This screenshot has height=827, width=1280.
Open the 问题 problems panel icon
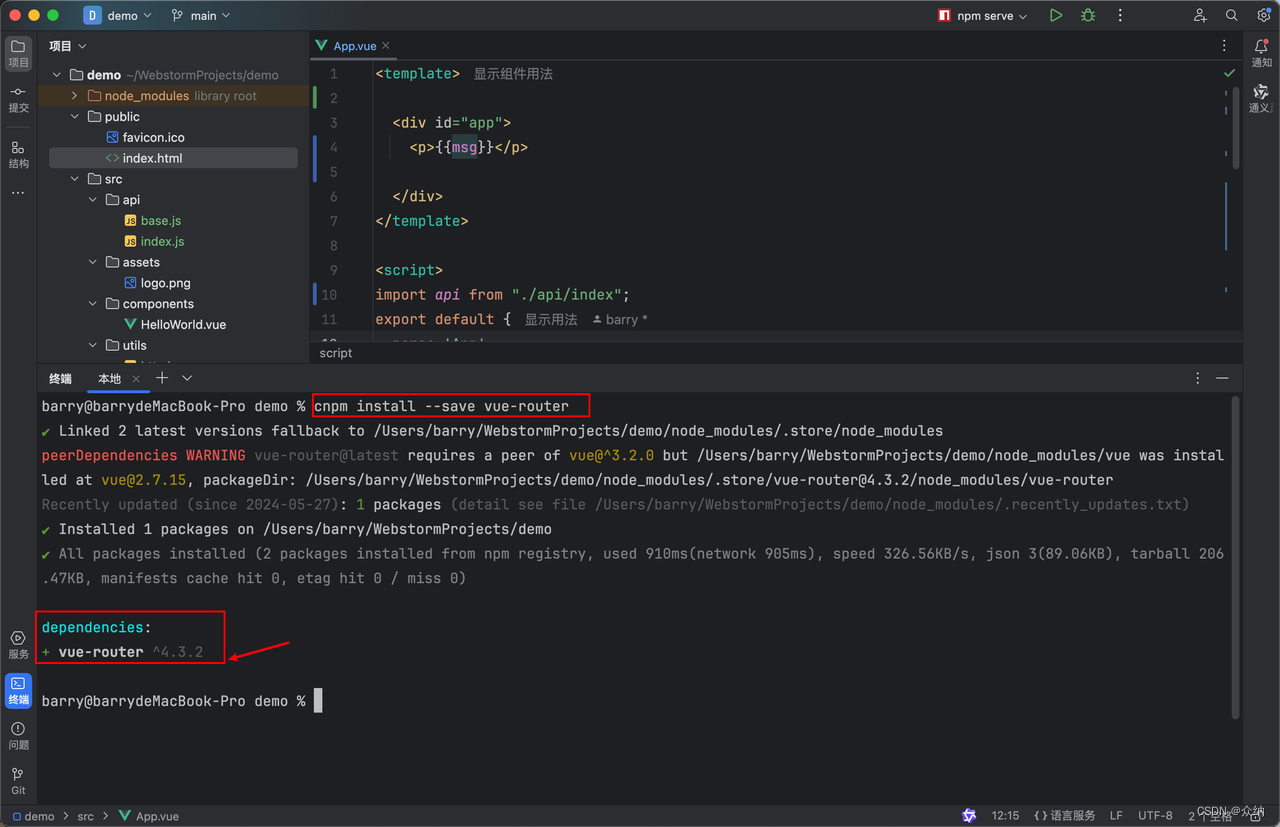pos(18,737)
